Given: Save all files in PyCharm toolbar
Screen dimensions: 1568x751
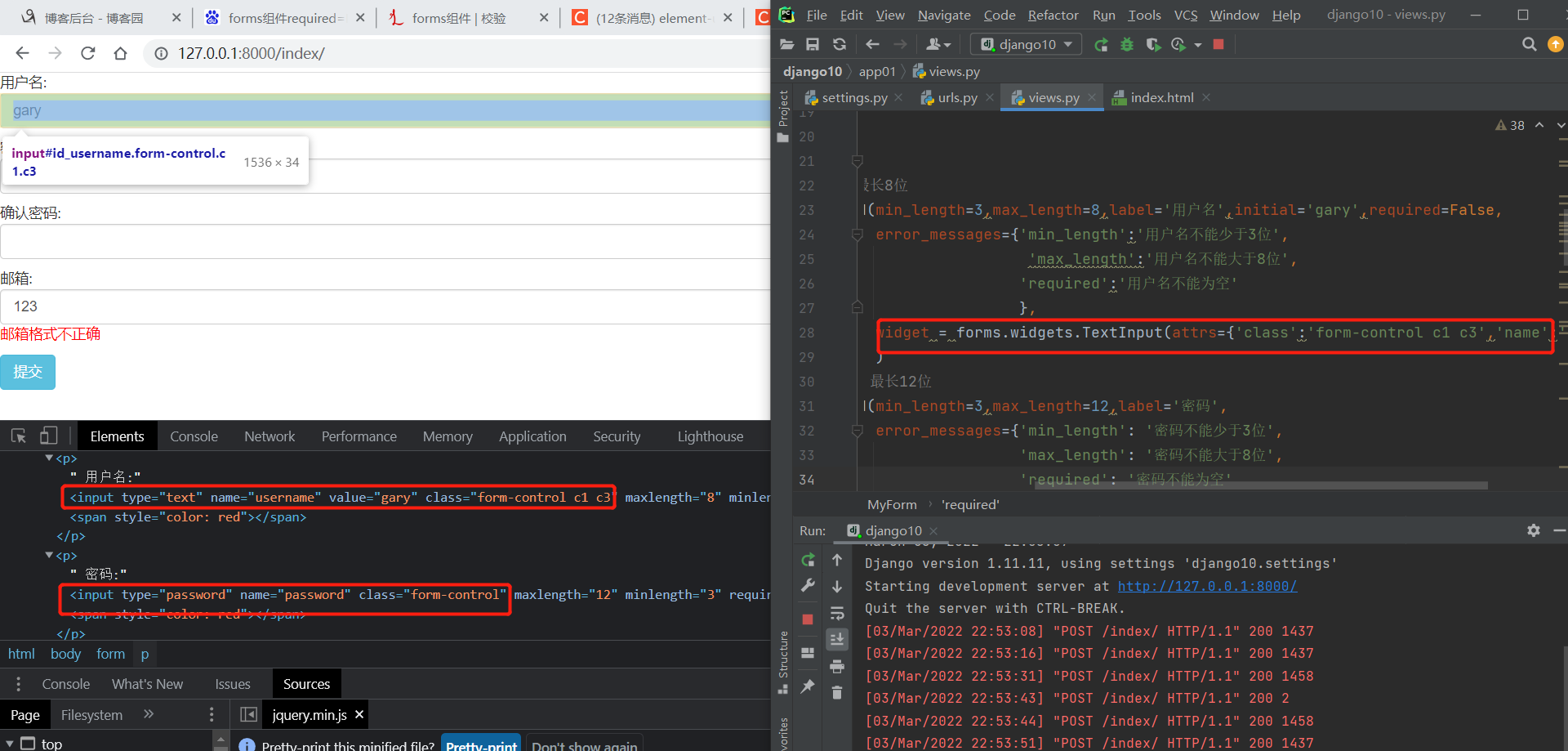Looking at the screenshot, I should [813, 44].
